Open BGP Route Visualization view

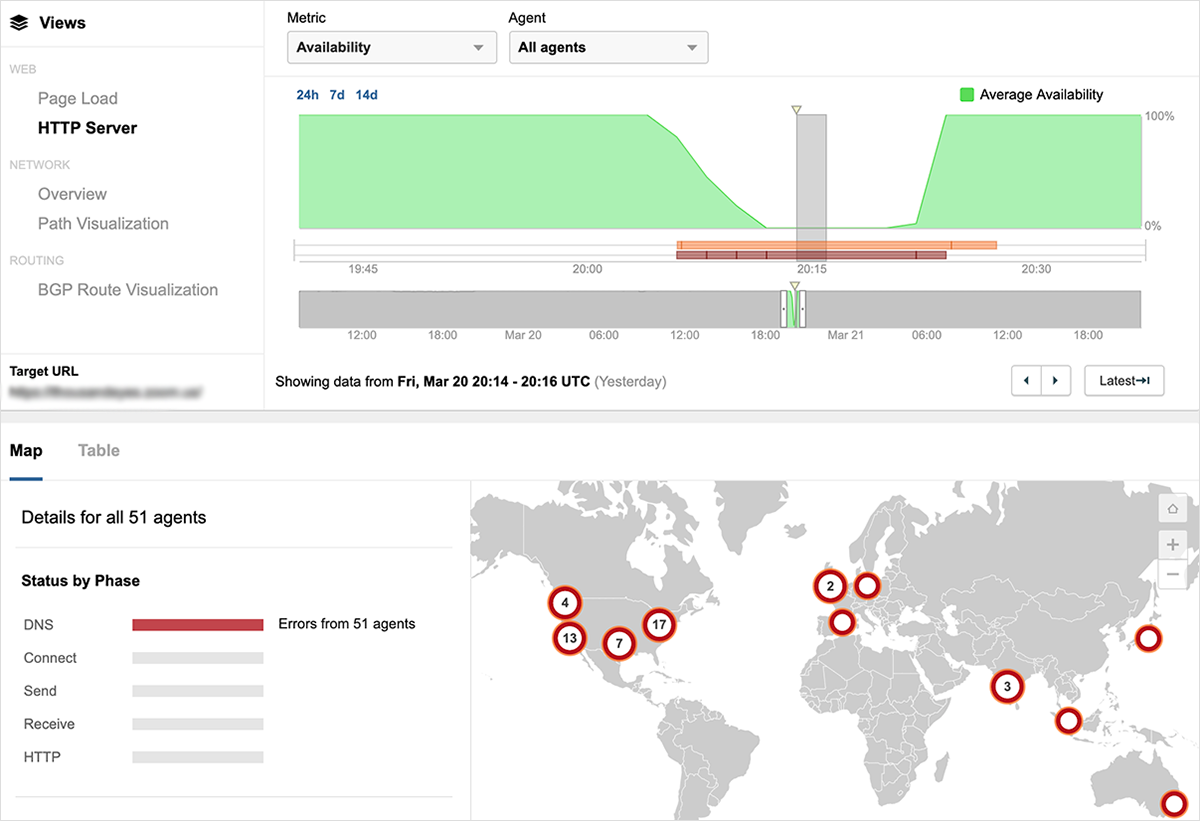(127, 290)
